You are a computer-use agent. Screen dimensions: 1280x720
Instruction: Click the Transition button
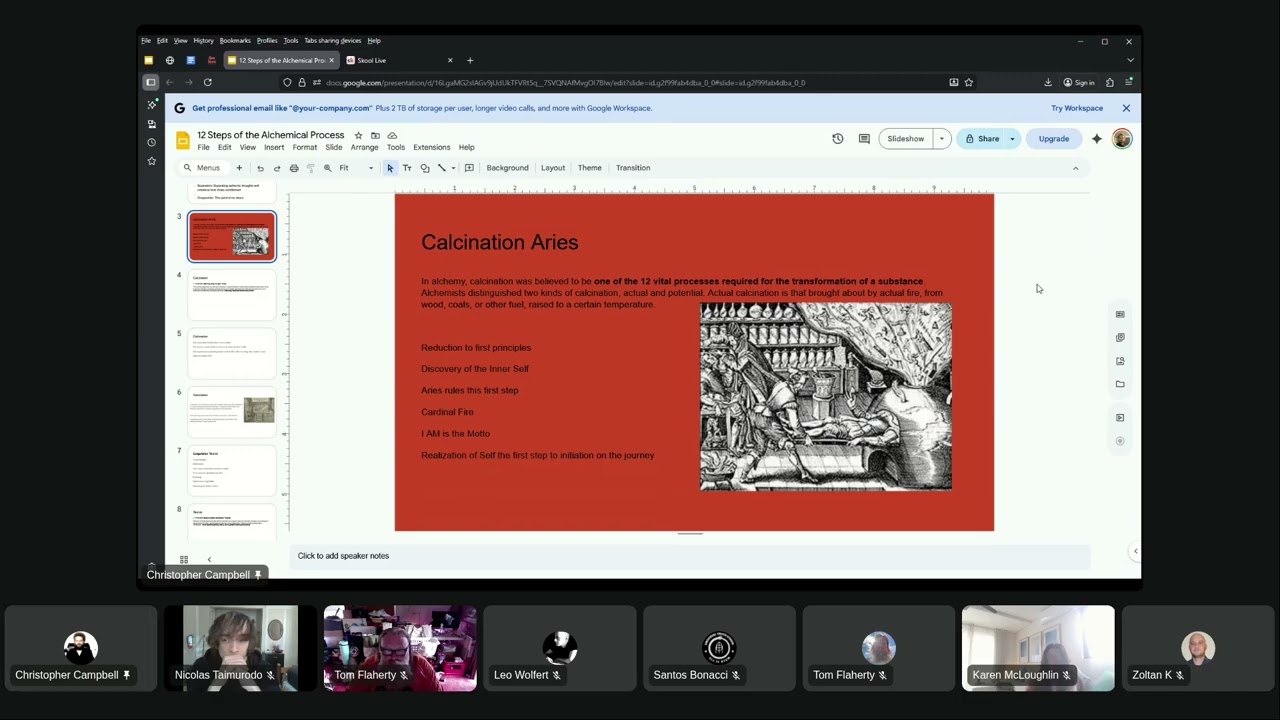tap(633, 168)
